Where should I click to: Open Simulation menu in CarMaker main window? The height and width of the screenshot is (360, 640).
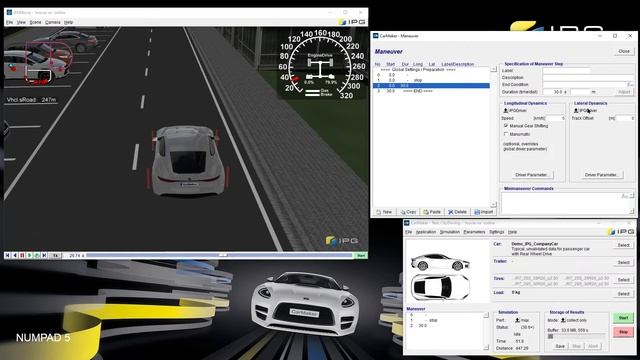pyautogui.click(x=450, y=232)
